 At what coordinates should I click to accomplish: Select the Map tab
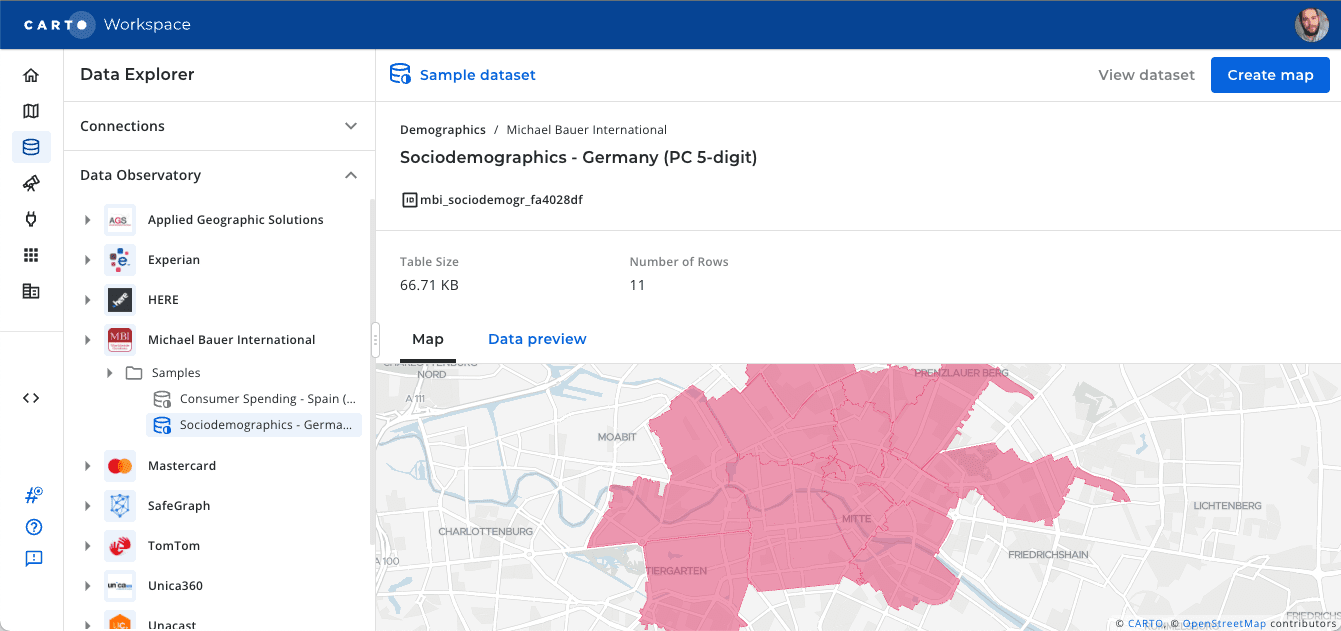428,338
